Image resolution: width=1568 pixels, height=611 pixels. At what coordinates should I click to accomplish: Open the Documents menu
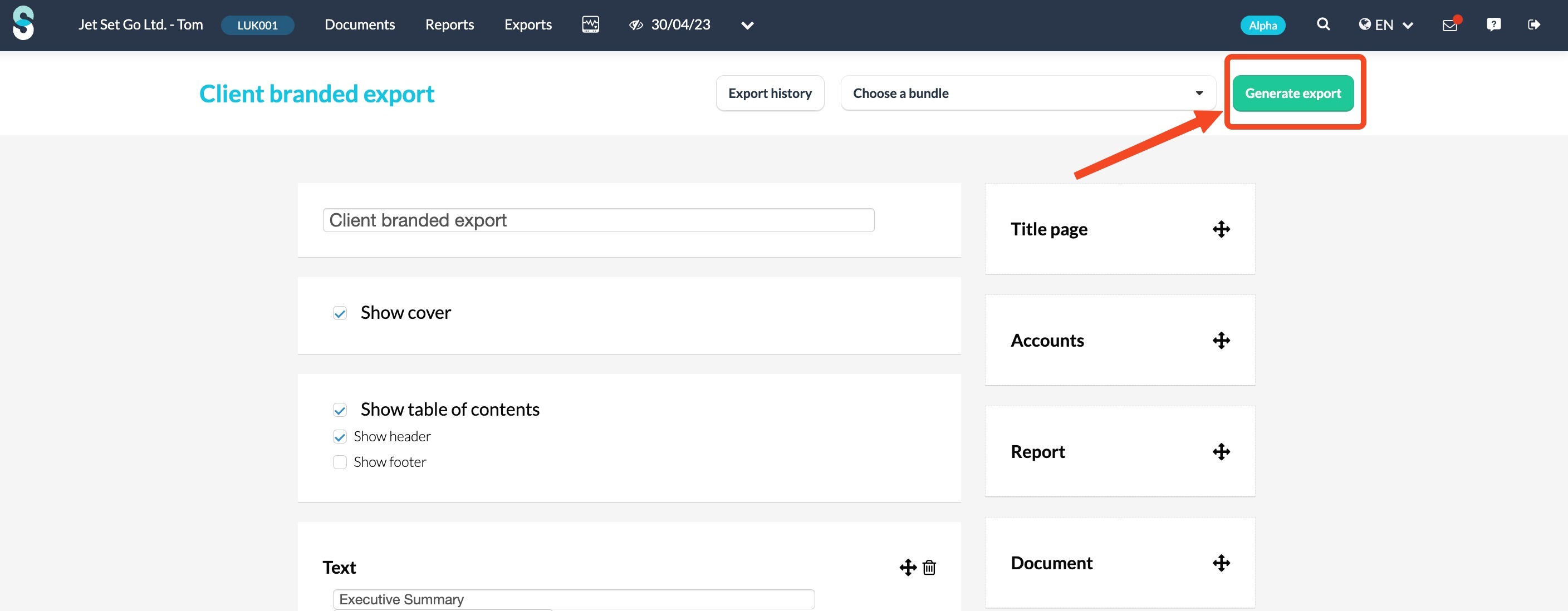tap(359, 25)
